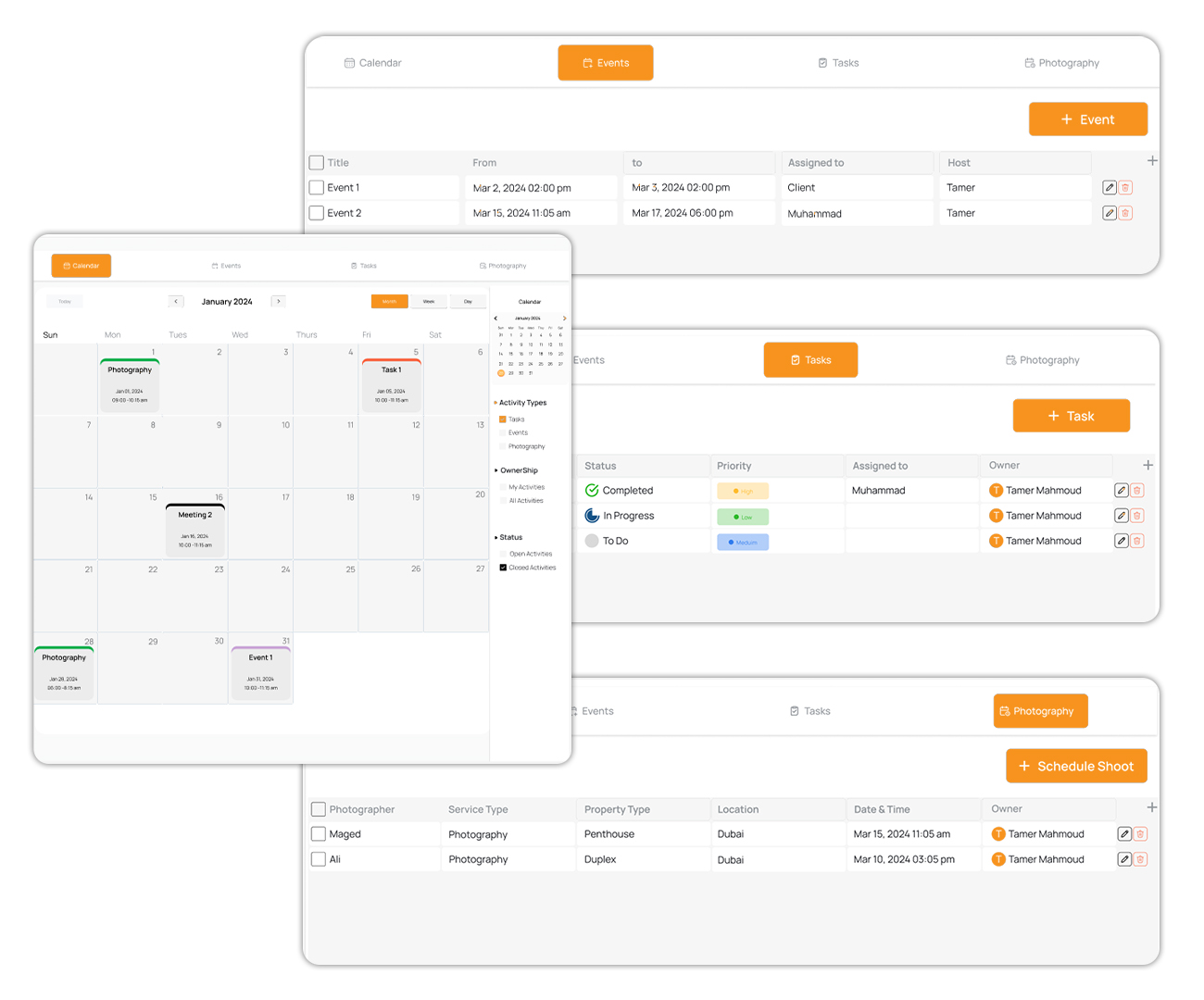Screen dimensions: 1204x1000
Task: Collapse the OwnerShip filter section
Action: tap(496, 470)
